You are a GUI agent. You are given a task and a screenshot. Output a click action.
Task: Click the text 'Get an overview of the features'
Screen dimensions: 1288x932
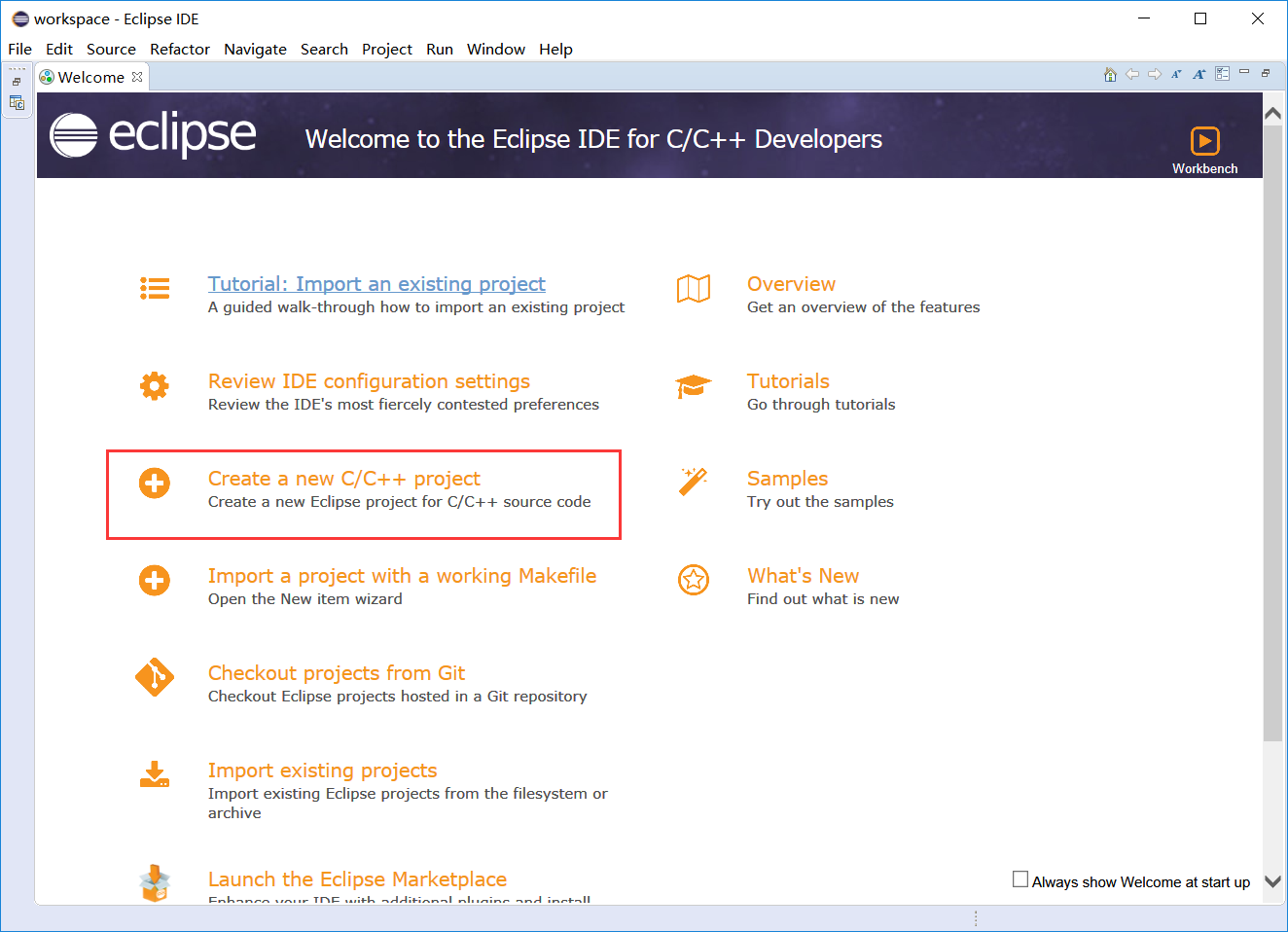tap(863, 307)
